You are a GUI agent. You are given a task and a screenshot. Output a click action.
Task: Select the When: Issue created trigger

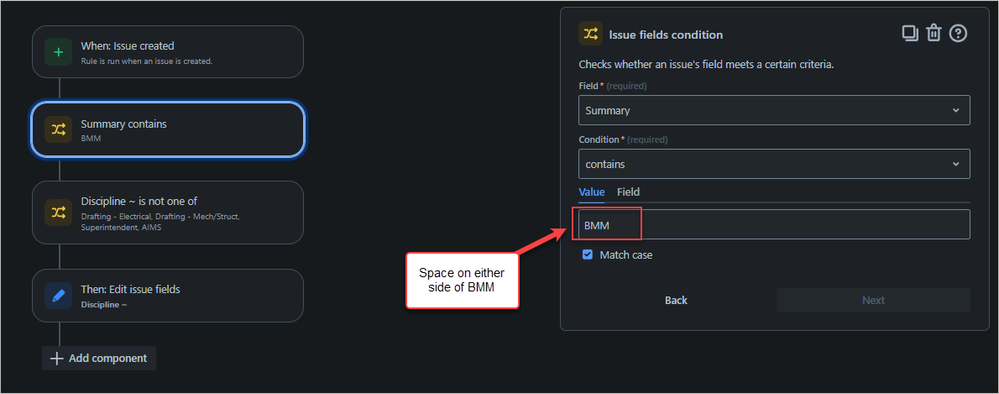[168, 52]
